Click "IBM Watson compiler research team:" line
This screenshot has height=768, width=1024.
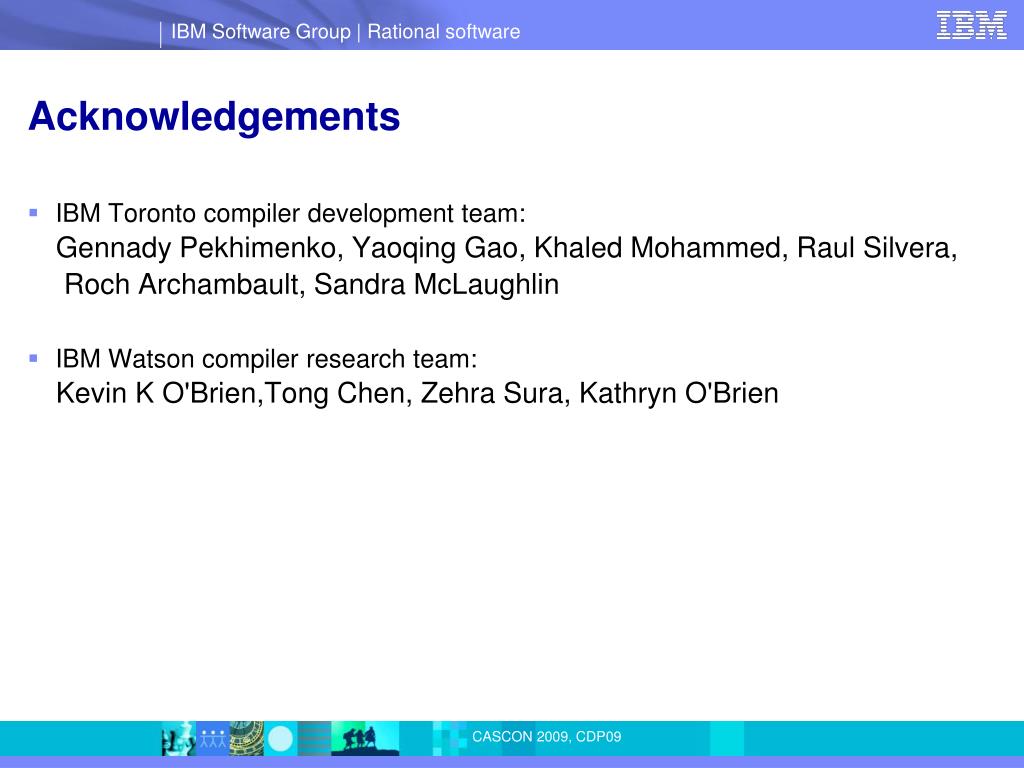(266, 359)
